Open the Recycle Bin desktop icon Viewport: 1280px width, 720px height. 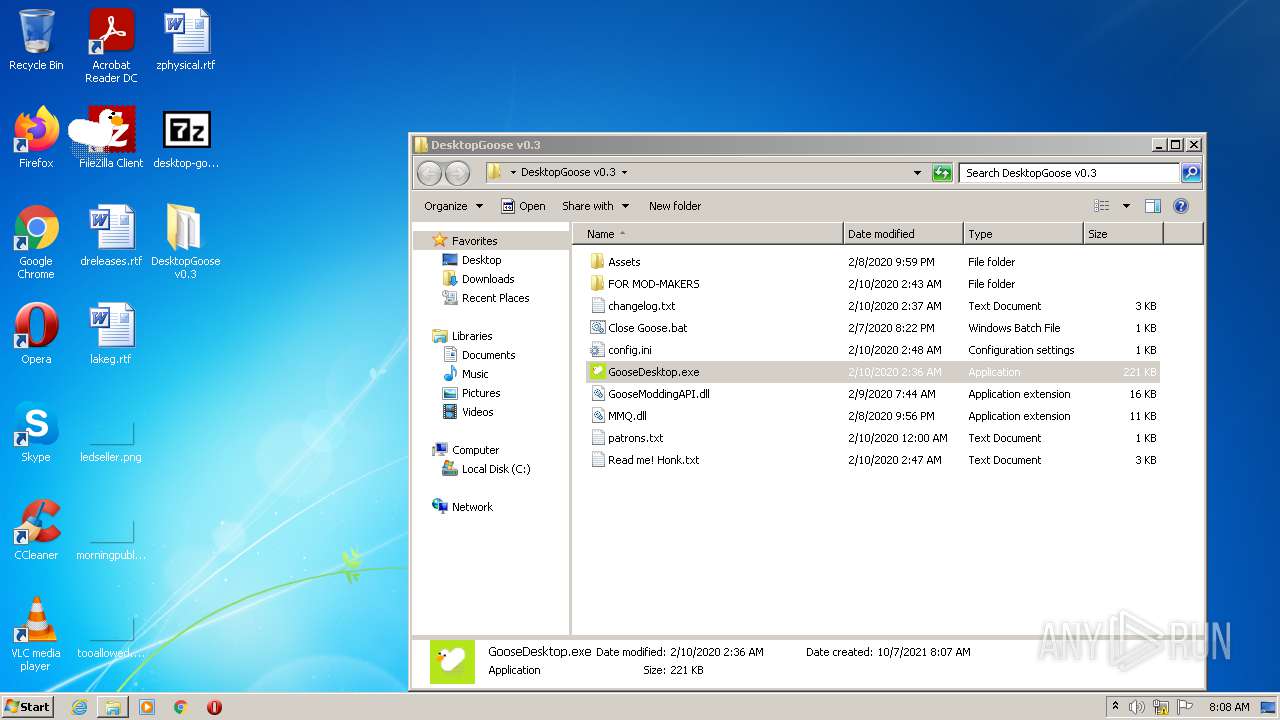(x=36, y=40)
